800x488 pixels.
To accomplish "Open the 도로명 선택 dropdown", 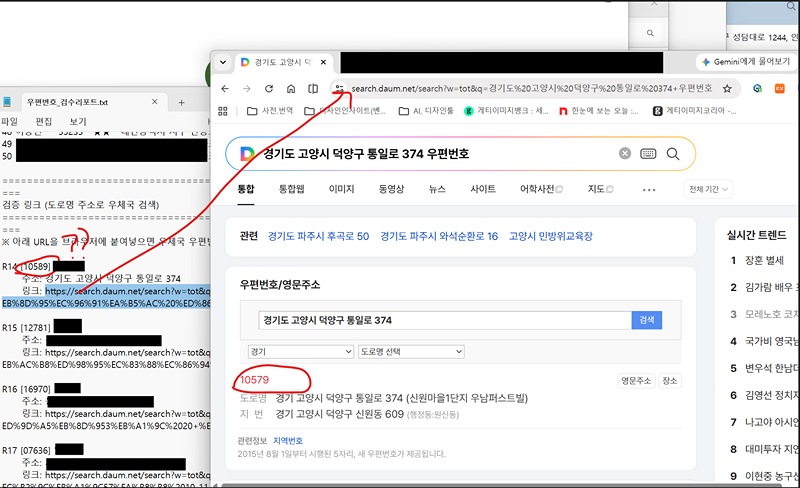I will (411, 352).
